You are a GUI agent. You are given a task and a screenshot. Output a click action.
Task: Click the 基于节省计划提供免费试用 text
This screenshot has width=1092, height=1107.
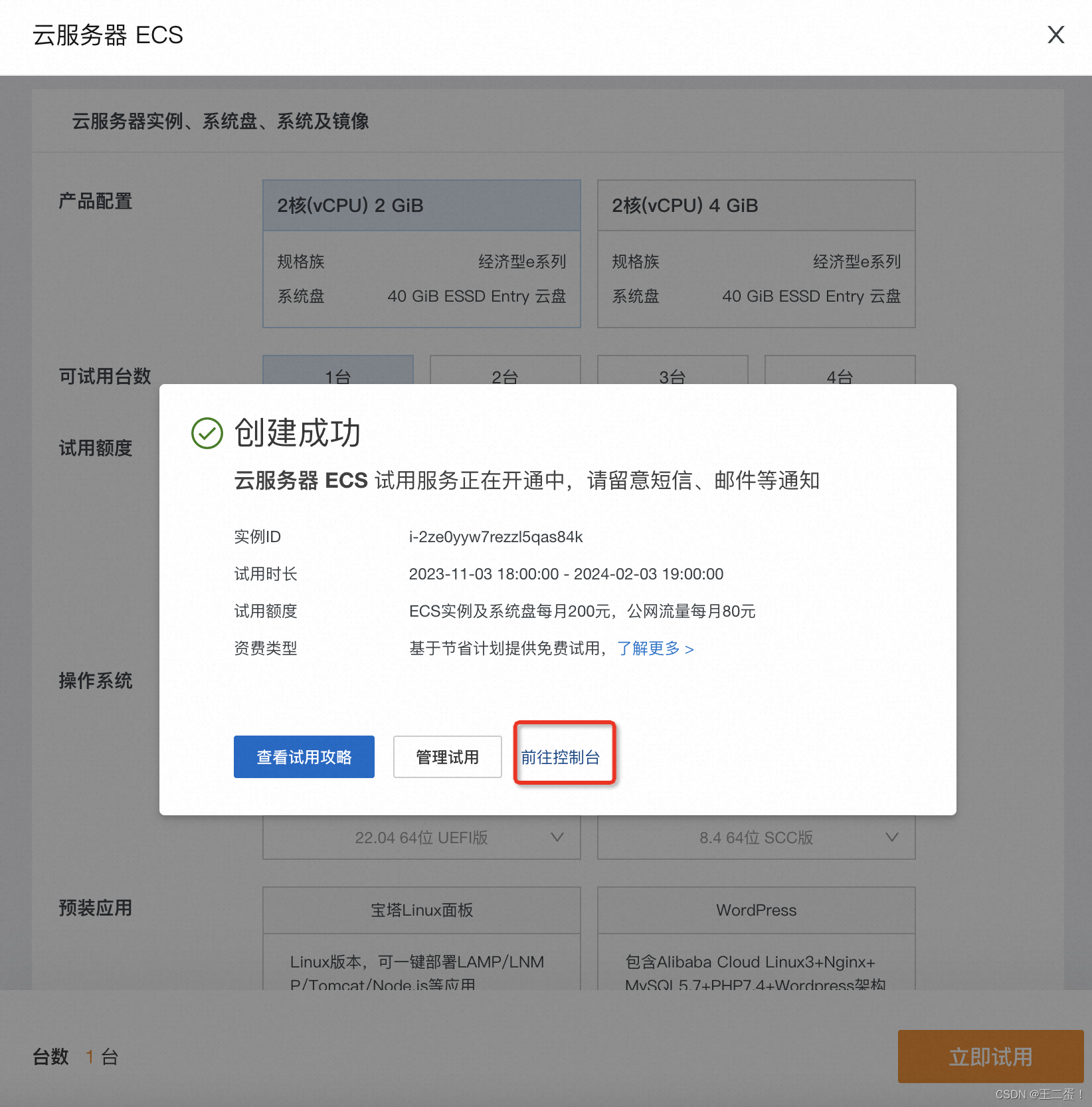click(x=504, y=649)
